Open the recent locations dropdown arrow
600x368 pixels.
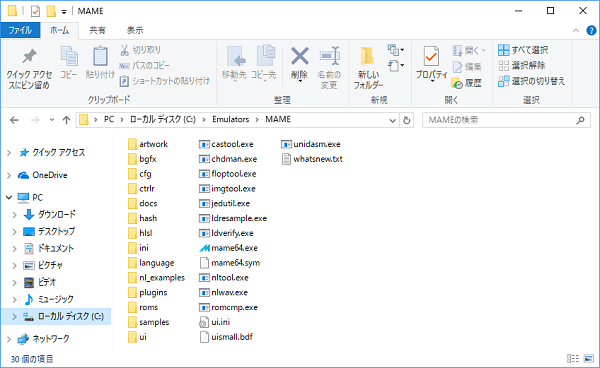pyautogui.click(x=52, y=120)
